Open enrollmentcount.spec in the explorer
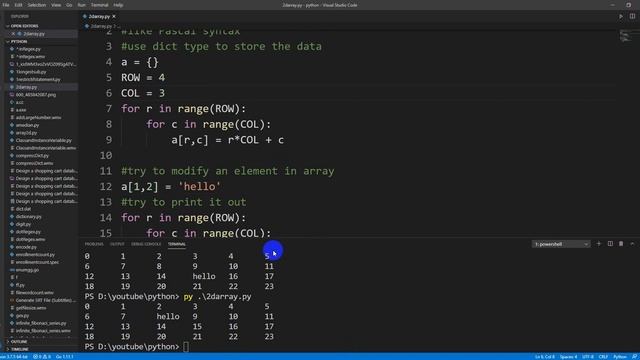The image size is (640, 360). (x=37, y=262)
